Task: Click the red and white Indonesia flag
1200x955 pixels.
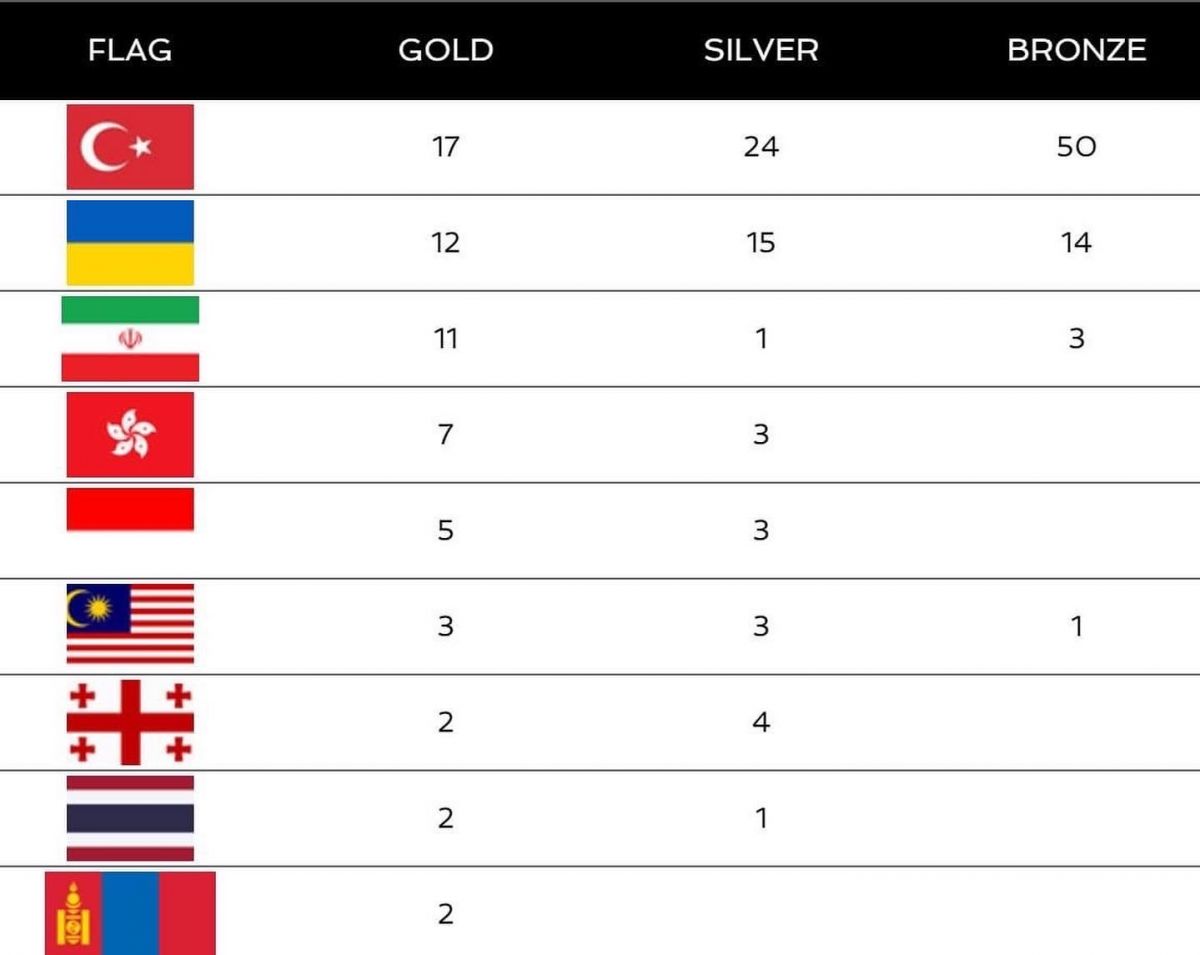Action: click(130, 520)
